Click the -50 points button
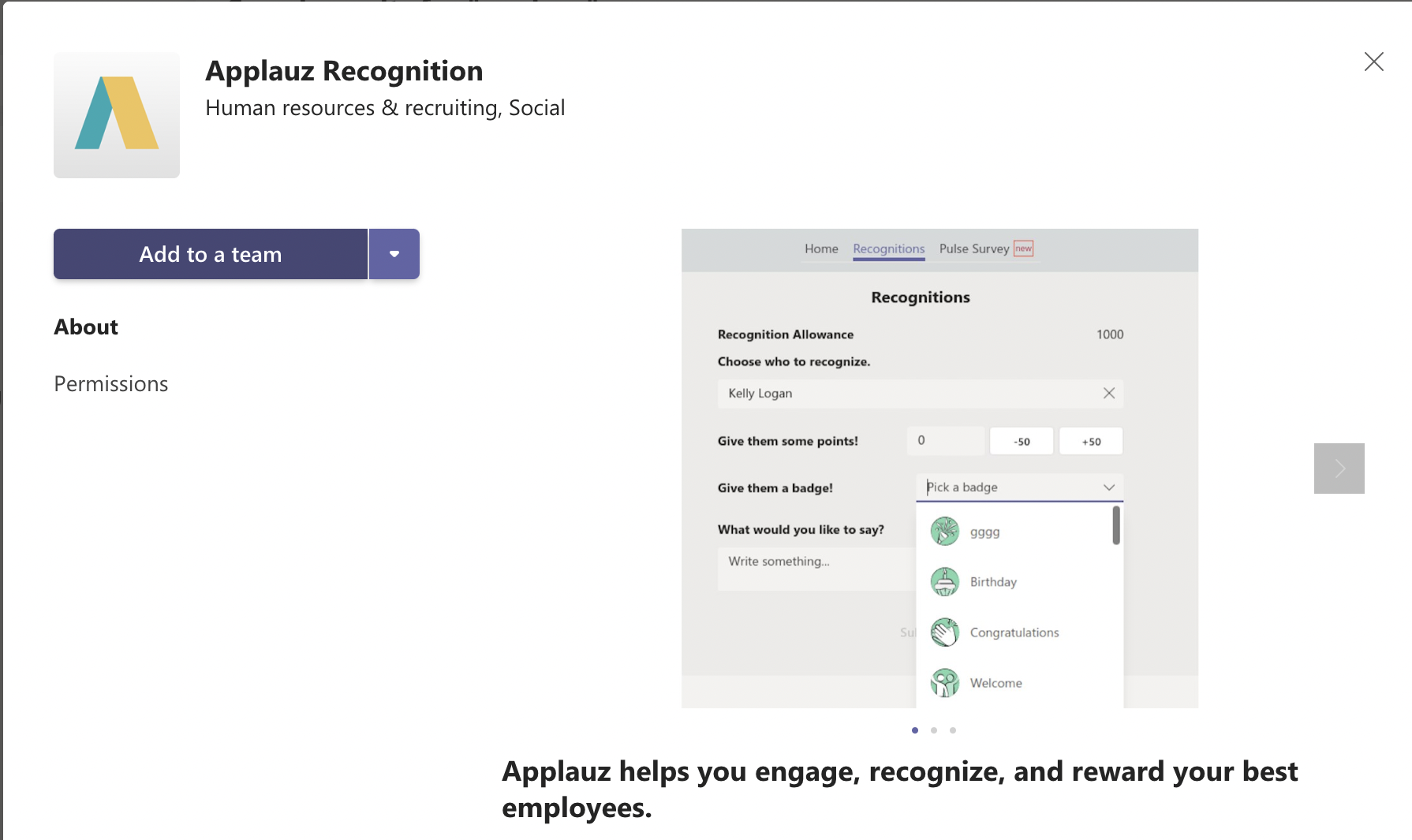 1022,442
